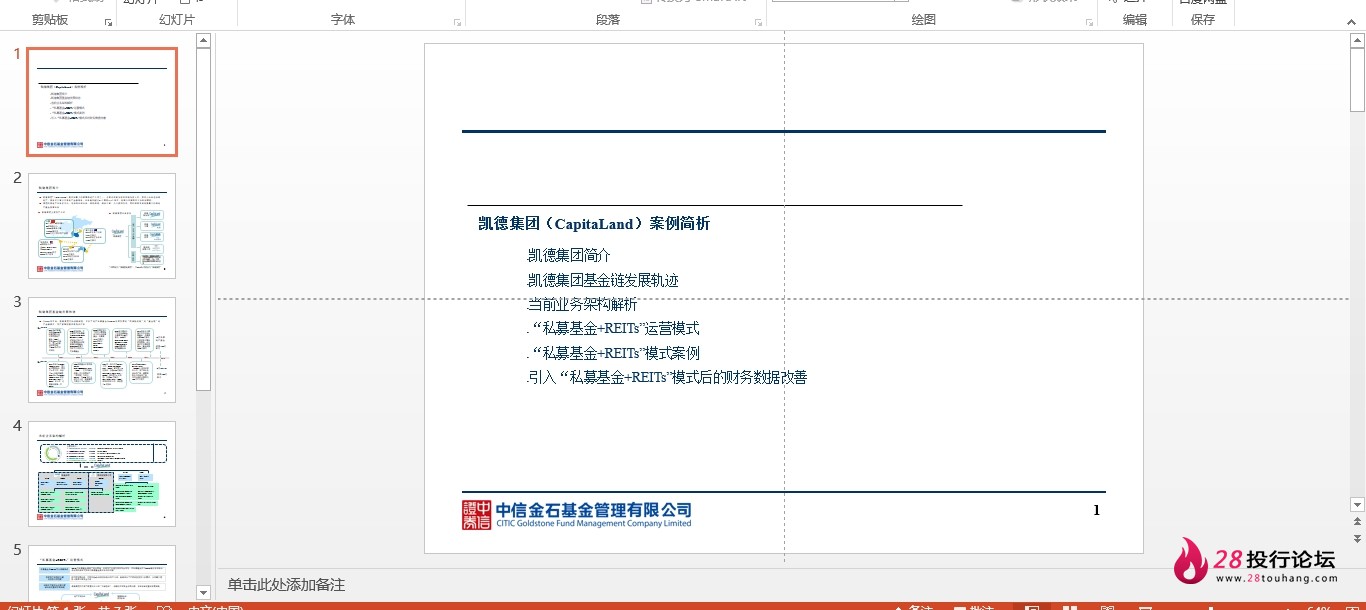Click the 段落 group label

pyautogui.click(x=608, y=20)
